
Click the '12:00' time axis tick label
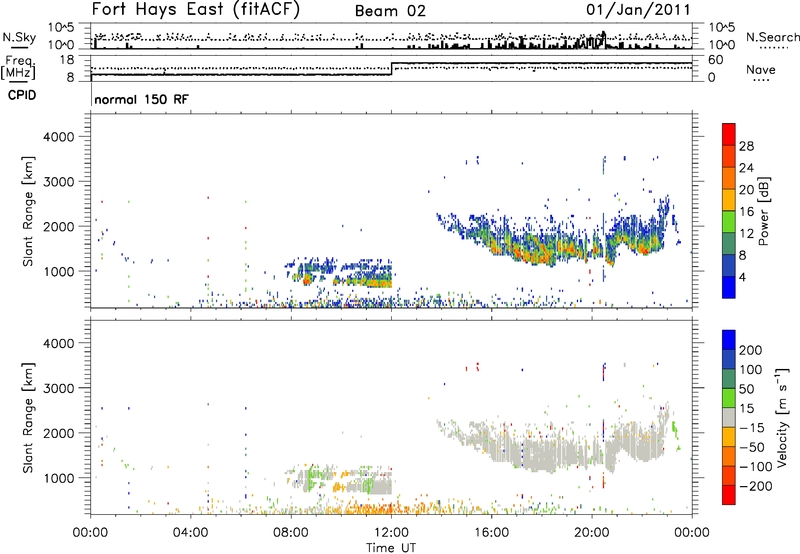[x=391, y=533]
